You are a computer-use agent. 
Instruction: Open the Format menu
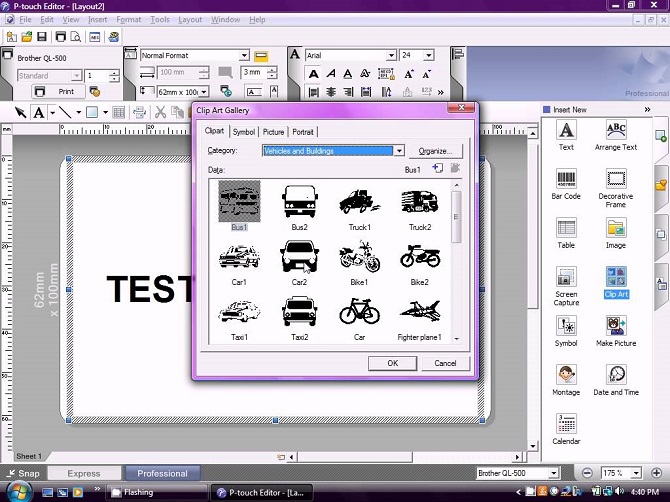point(128,19)
